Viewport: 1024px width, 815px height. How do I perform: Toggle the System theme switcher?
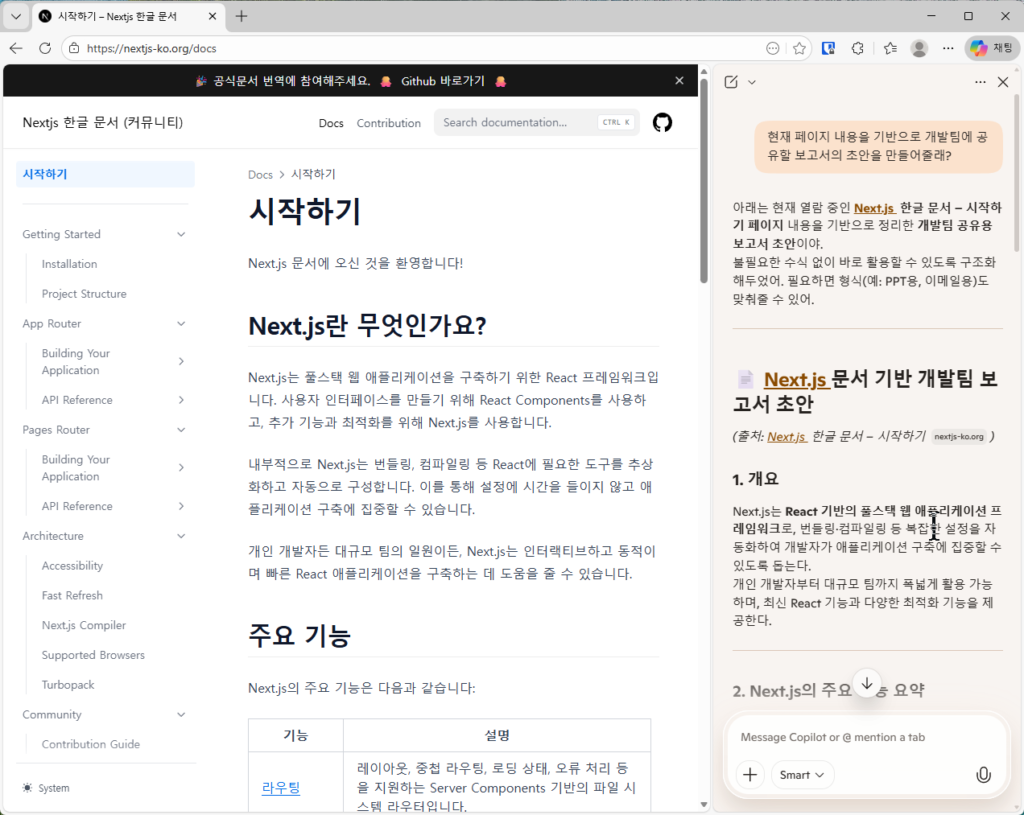pyautogui.click(x=46, y=788)
